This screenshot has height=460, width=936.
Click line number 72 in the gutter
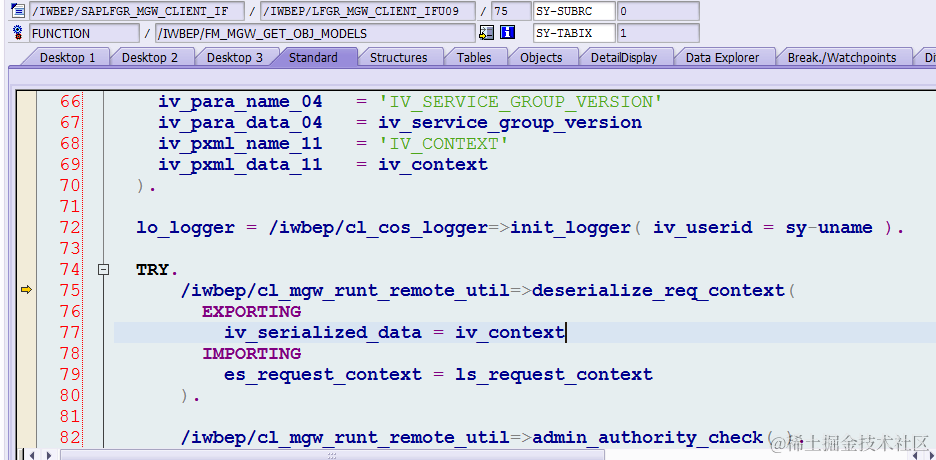[x=70, y=227]
